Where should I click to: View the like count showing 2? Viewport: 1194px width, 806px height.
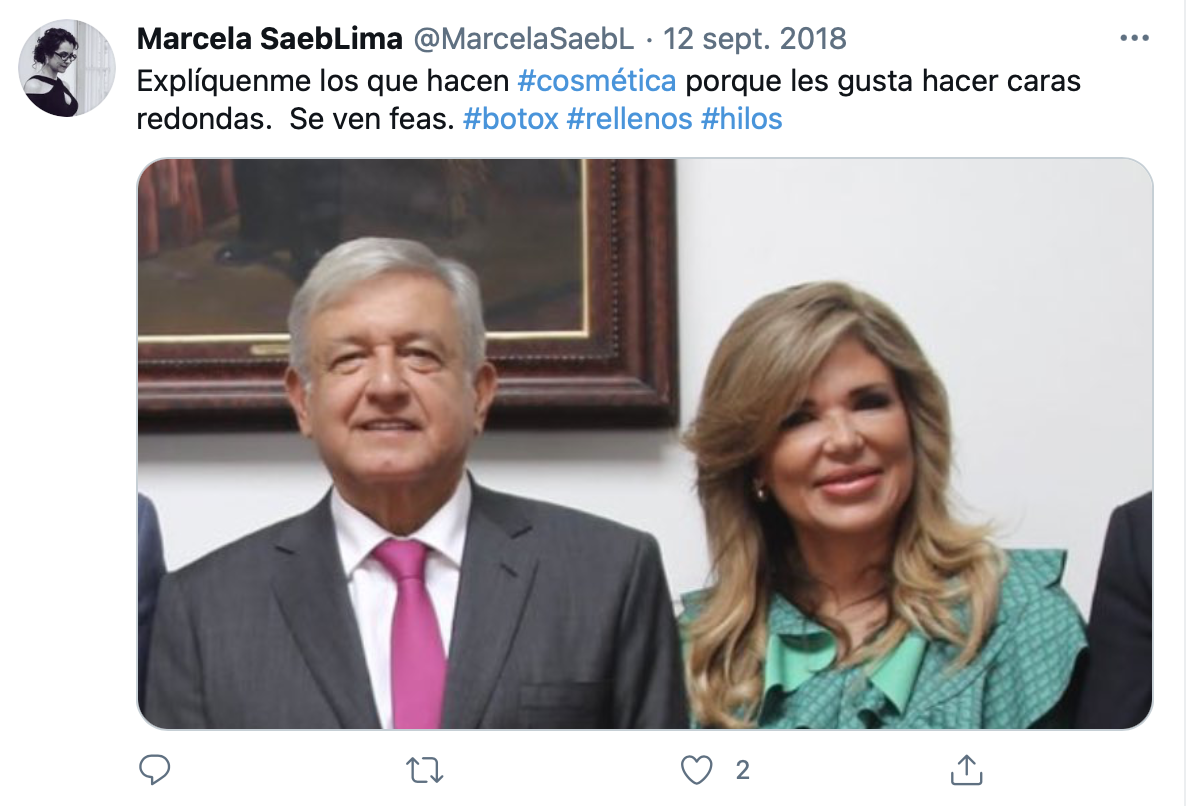pos(742,770)
